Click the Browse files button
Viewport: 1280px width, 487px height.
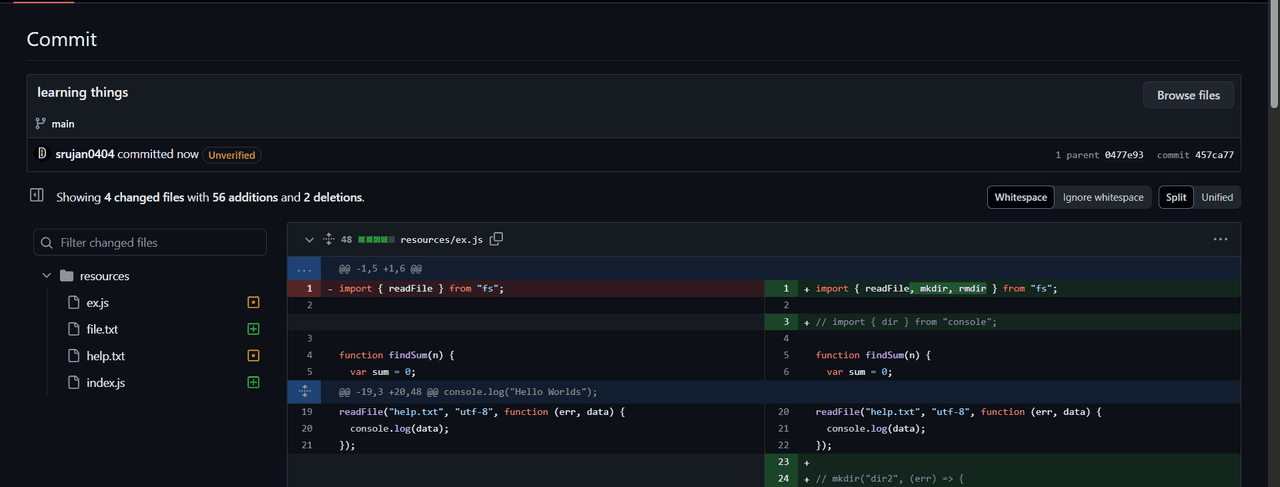(x=1188, y=95)
